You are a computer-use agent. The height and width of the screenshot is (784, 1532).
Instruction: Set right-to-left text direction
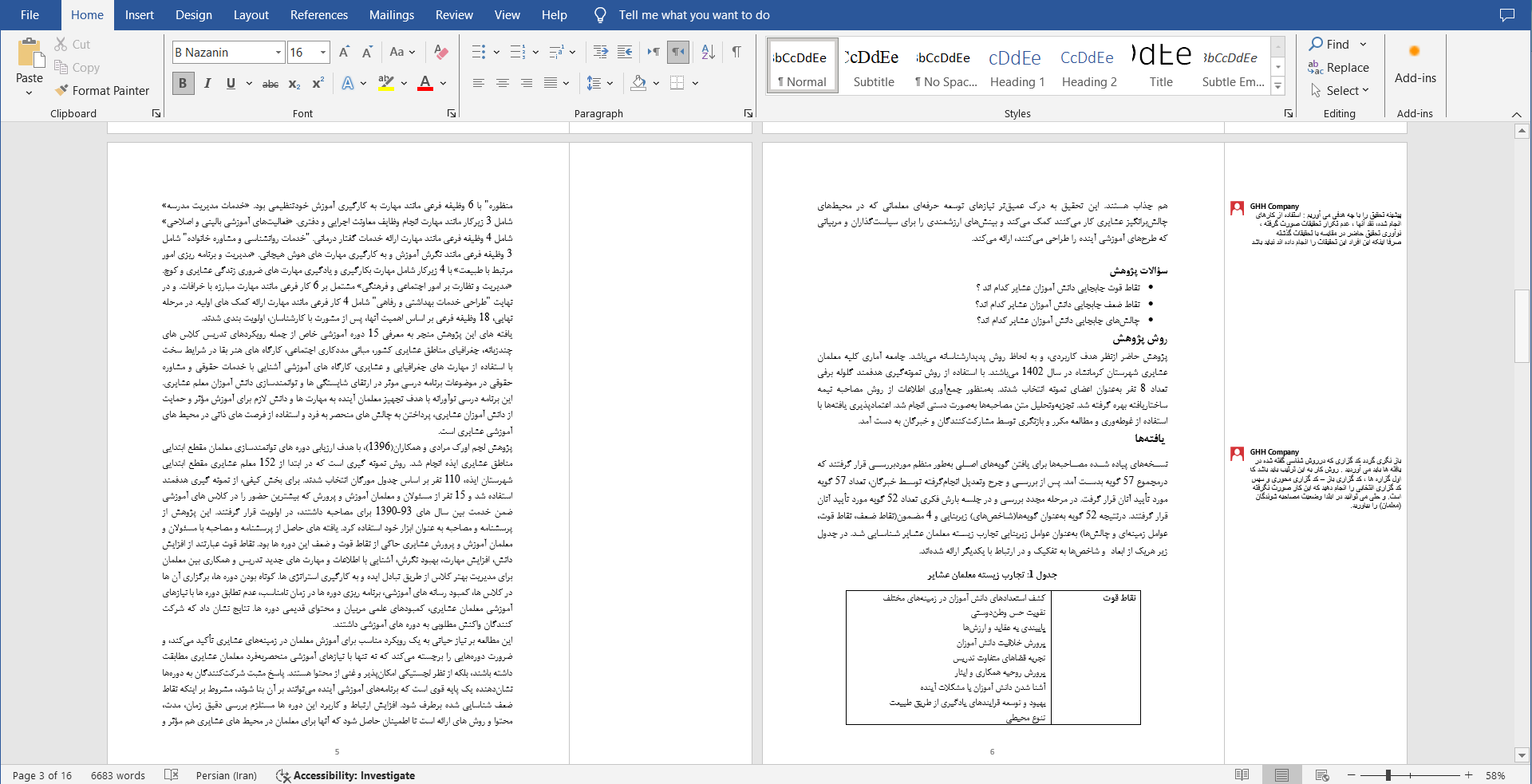click(x=678, y=52)
